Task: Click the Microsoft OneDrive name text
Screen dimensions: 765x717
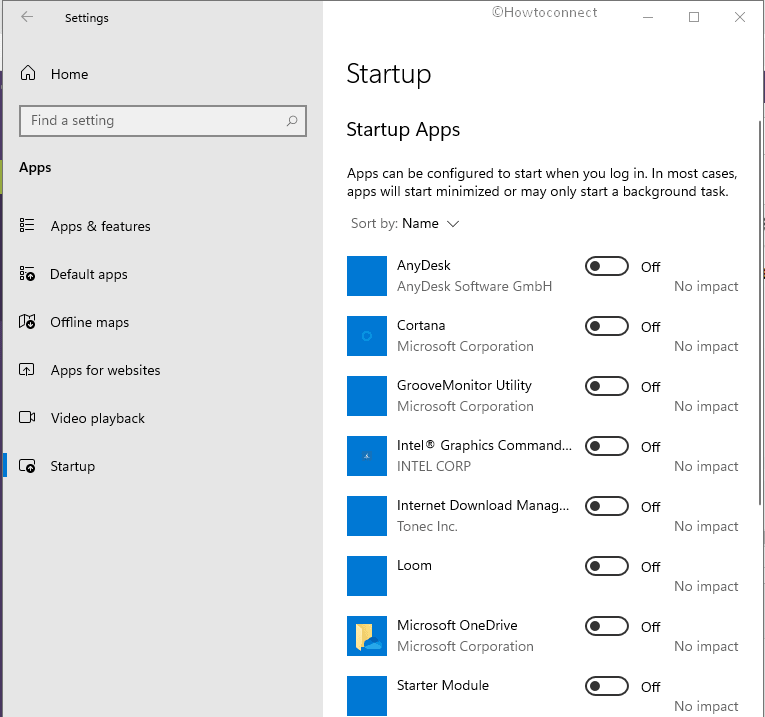Action: (x=457, y=625)
